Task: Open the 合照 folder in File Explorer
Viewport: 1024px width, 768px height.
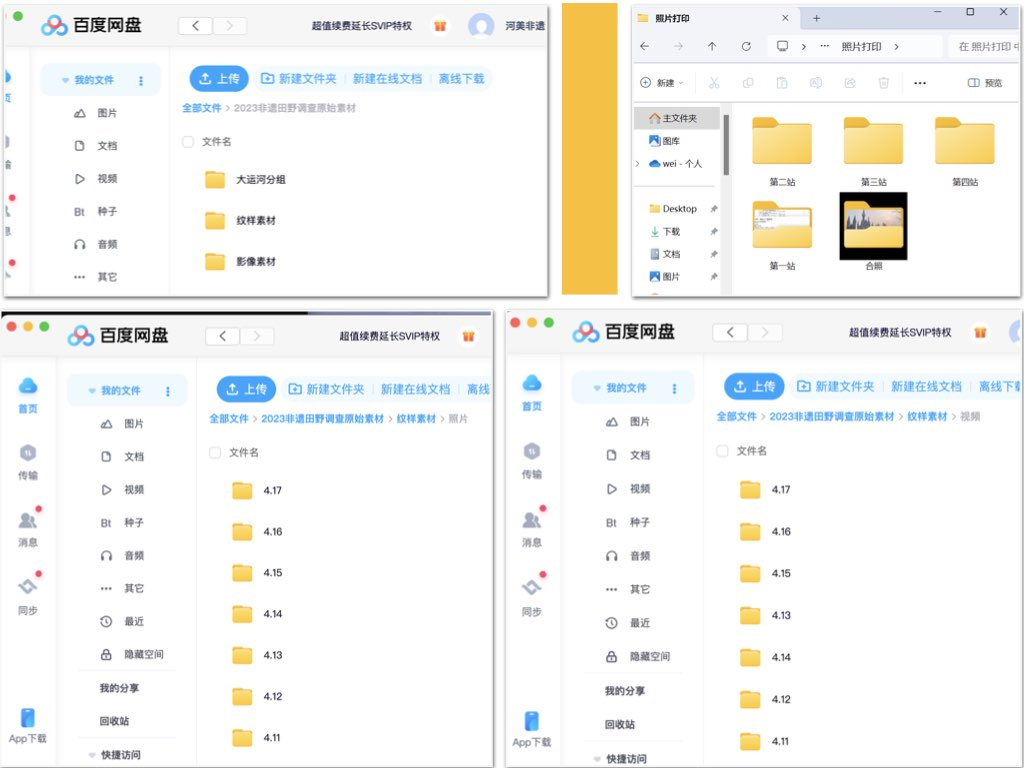Action: 873,227
